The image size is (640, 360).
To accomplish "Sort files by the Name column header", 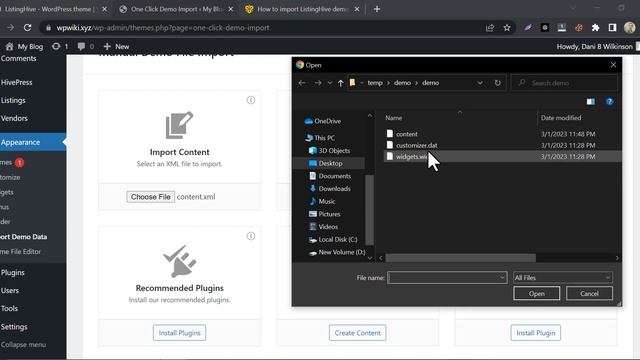I will (394, 118).
